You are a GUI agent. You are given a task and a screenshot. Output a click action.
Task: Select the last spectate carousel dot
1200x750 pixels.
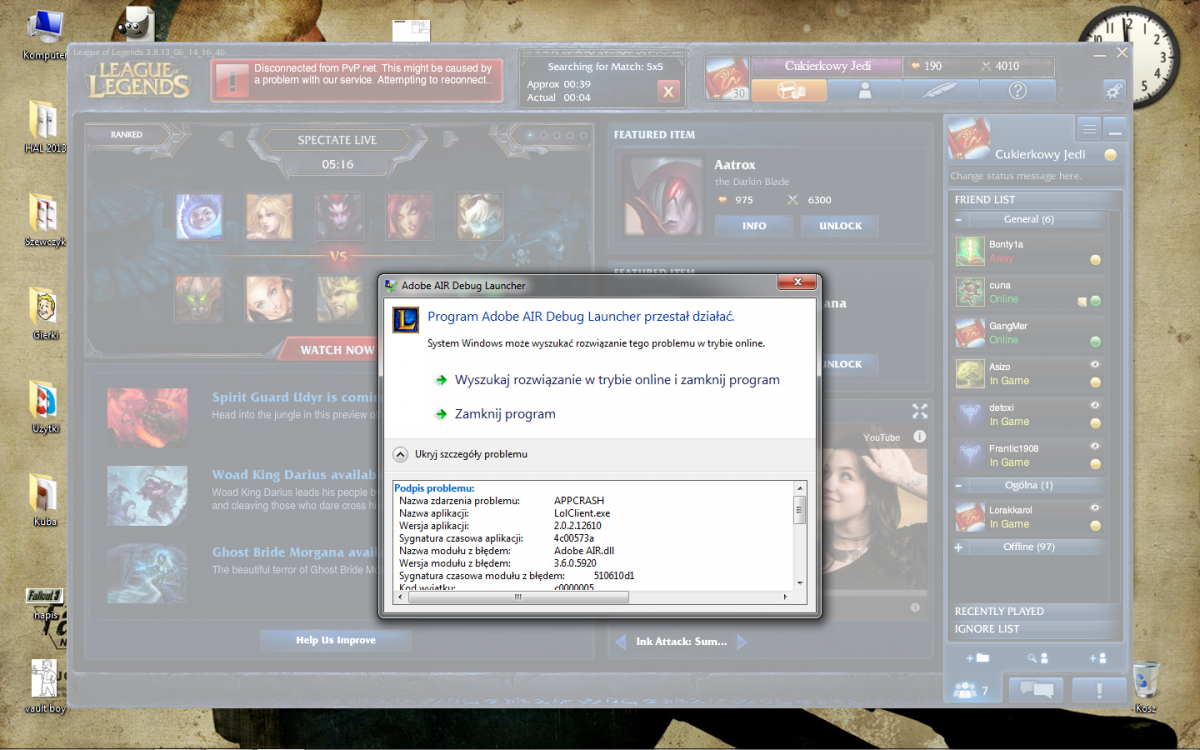(x=584, y=135)
